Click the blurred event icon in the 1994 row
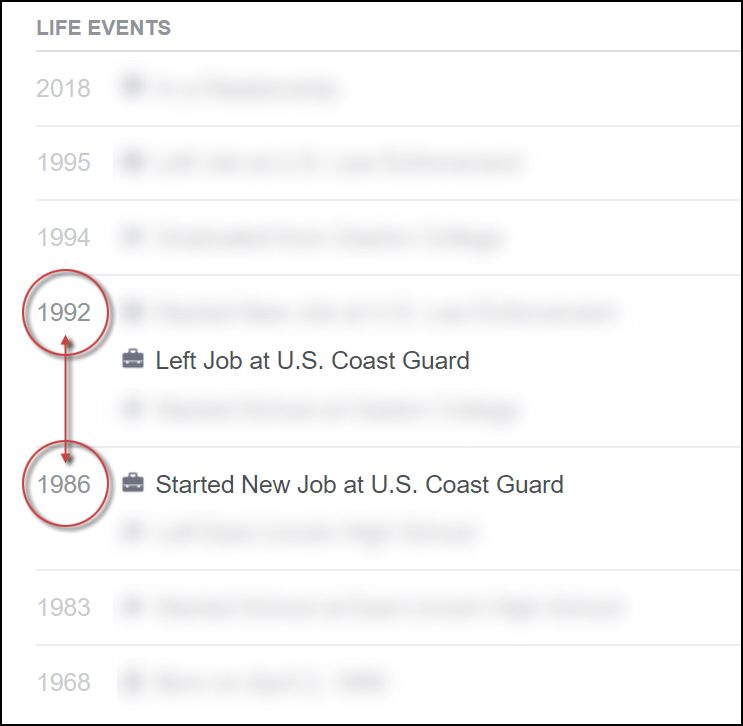The image size is (743, 726). tap(131, 237)
